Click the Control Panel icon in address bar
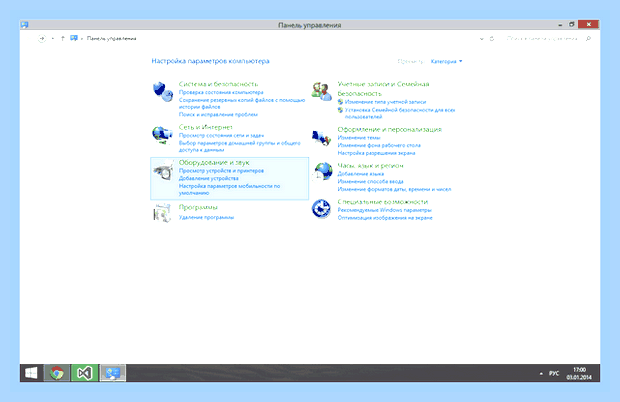This screenshot has height=402, width=620. (x=74, y=38)
